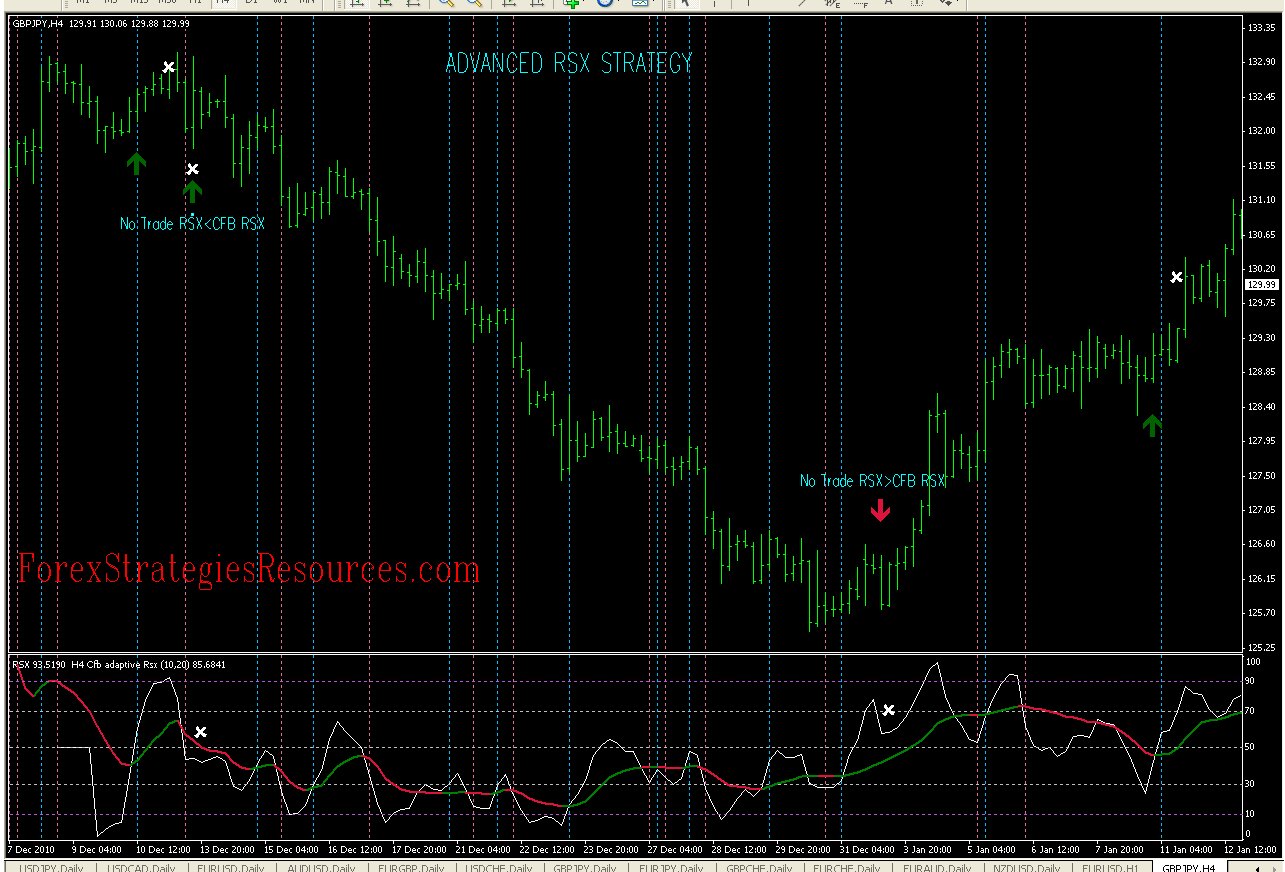
Task: Click the '7 Dec 2010' date label
Action: coord(32,850)
